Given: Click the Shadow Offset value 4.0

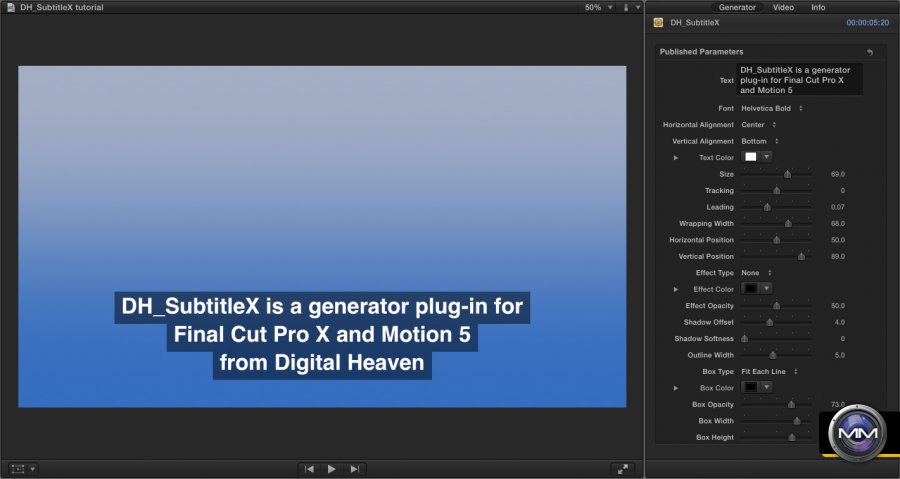Looking at the screenshot, I should click(839, 322).
